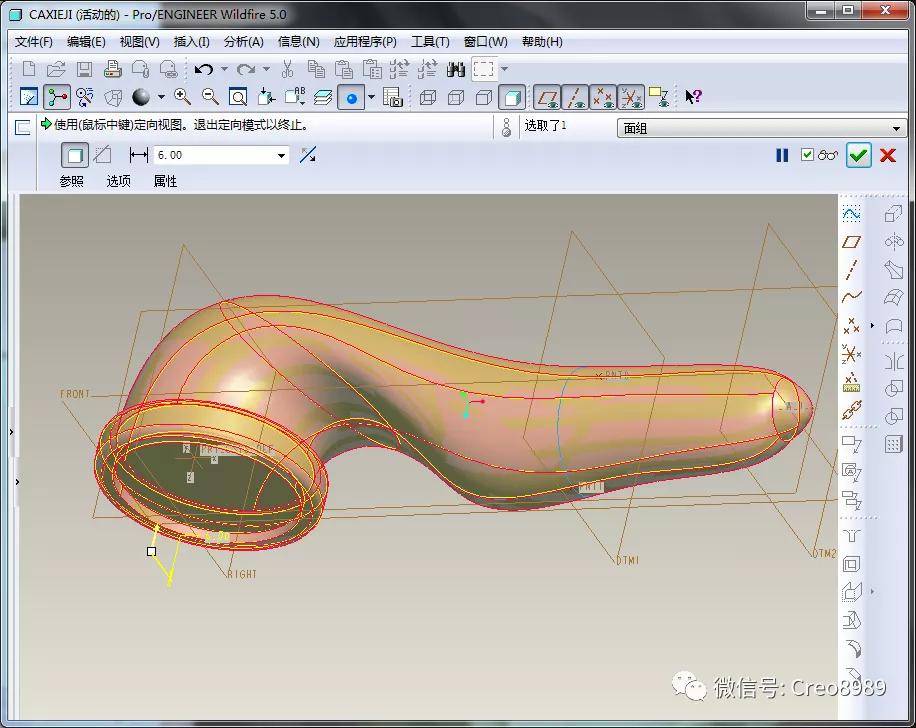
Task: Open the thickness value dropdown
Action: (x=282, y=155)
